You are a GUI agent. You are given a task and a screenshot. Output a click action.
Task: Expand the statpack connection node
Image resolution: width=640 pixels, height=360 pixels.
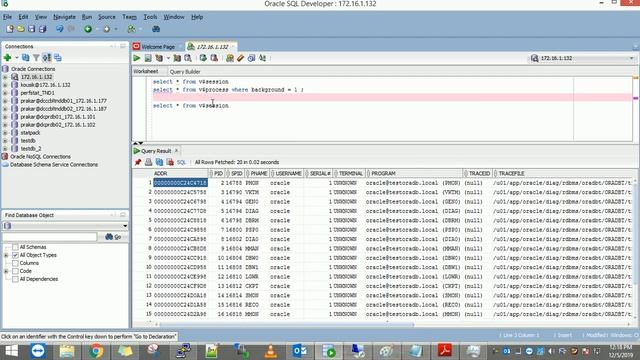pyautogui.click(x=5, y=133)
